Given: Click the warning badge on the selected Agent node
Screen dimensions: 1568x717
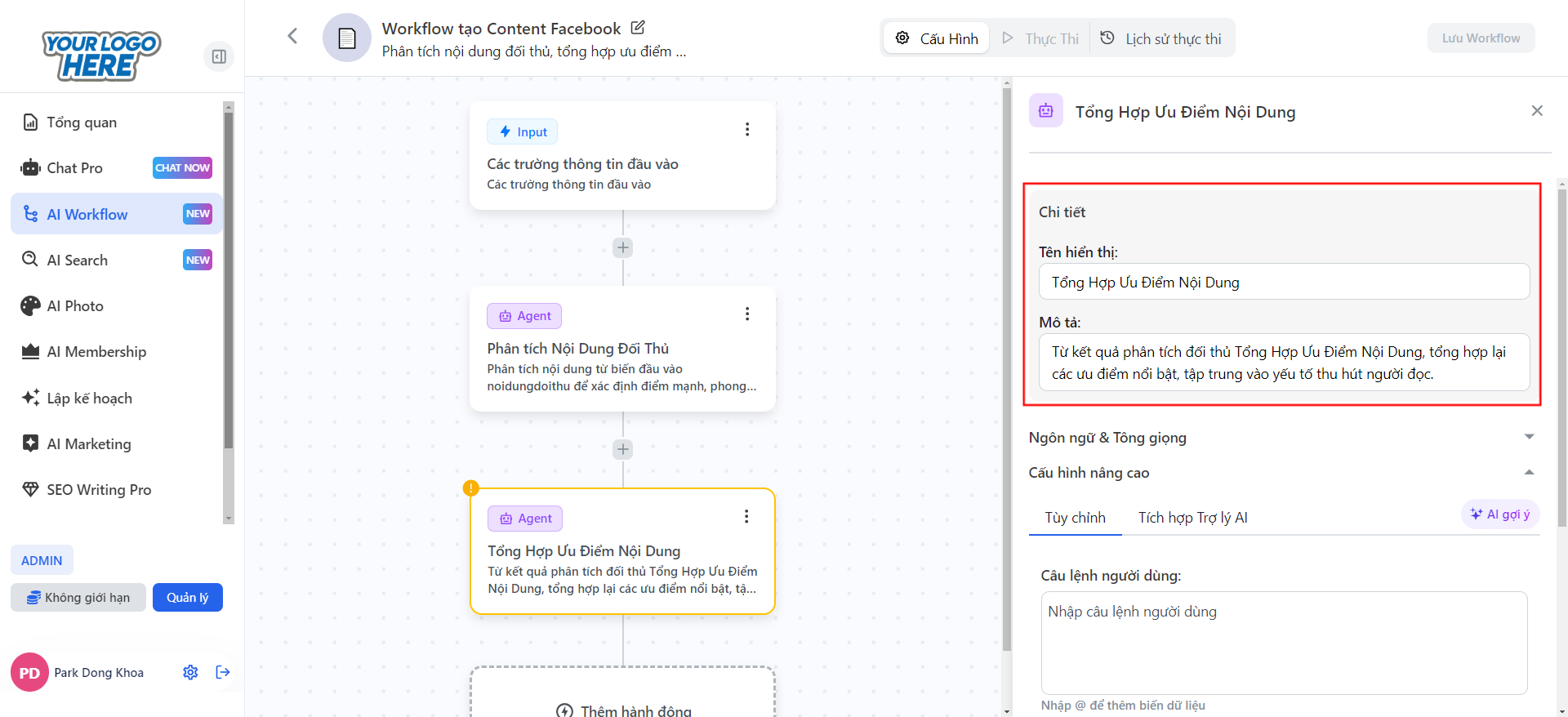Looking at the screenshot, I should [470, 488].
